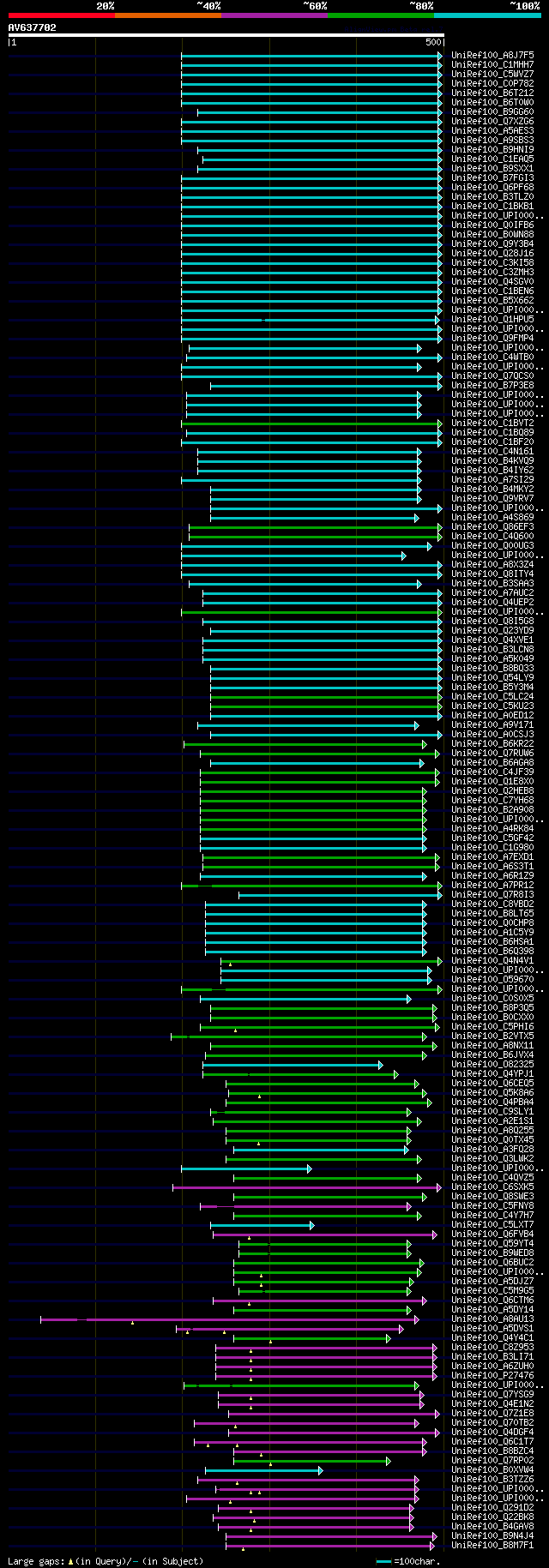The height and width of the screenshot is (1568, 549).
Task: Select the UniRef100_C1BVT2 label
Action: pos(492,423)
